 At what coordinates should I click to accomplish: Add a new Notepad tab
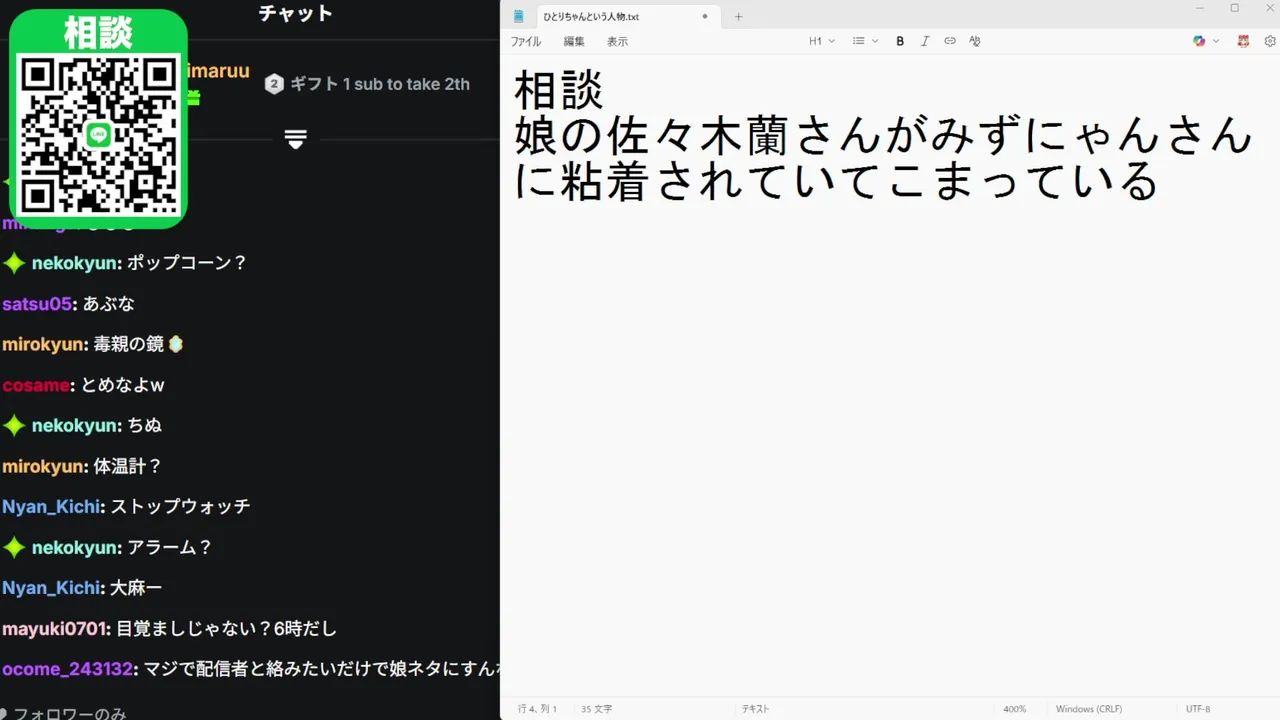click(739, 16)
